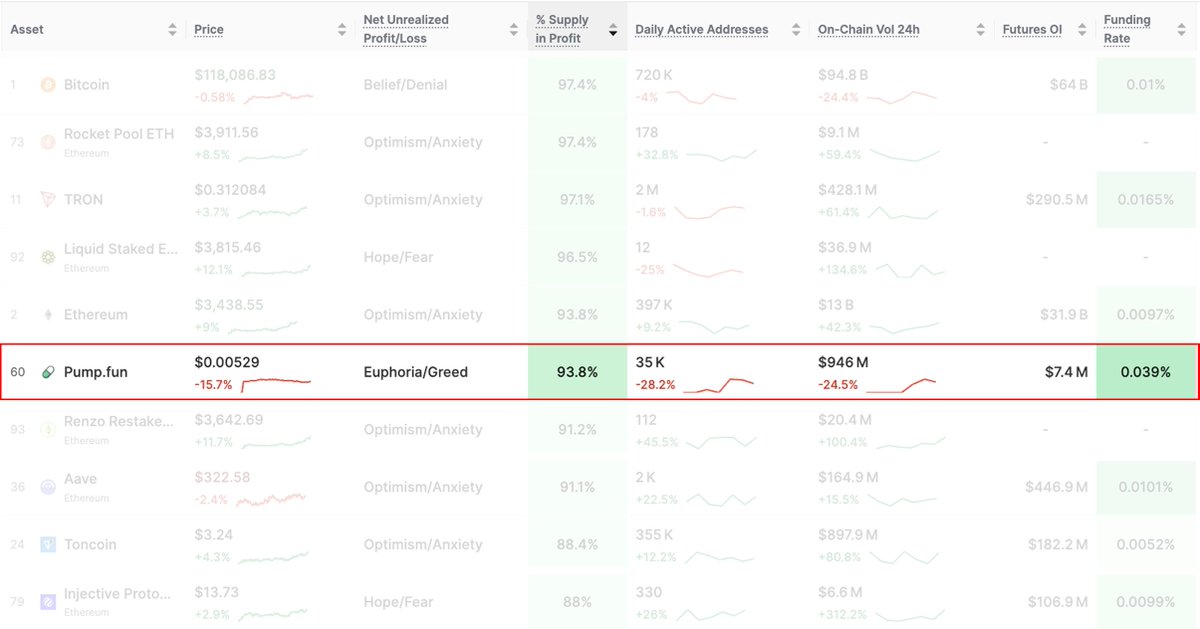Click Rocket Pool ETH price $3,911.56

[226, 132]
